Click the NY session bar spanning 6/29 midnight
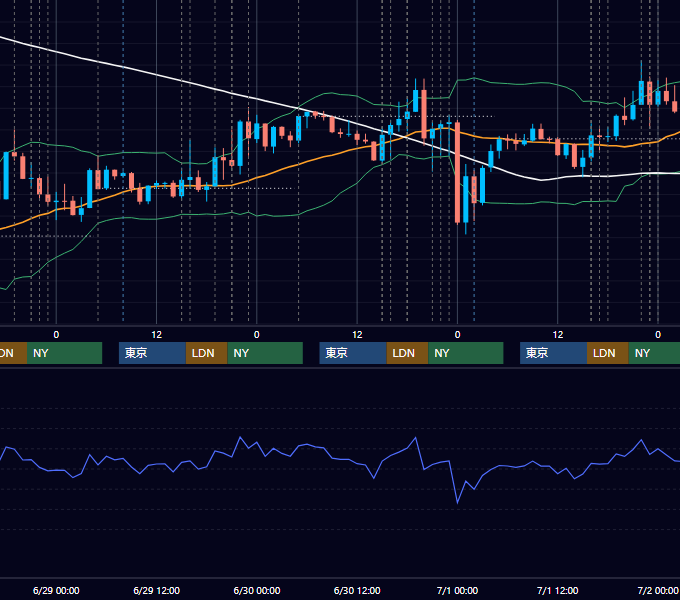Image resolution: width=680 pixels, height=600 pixels. click(64, 353)
